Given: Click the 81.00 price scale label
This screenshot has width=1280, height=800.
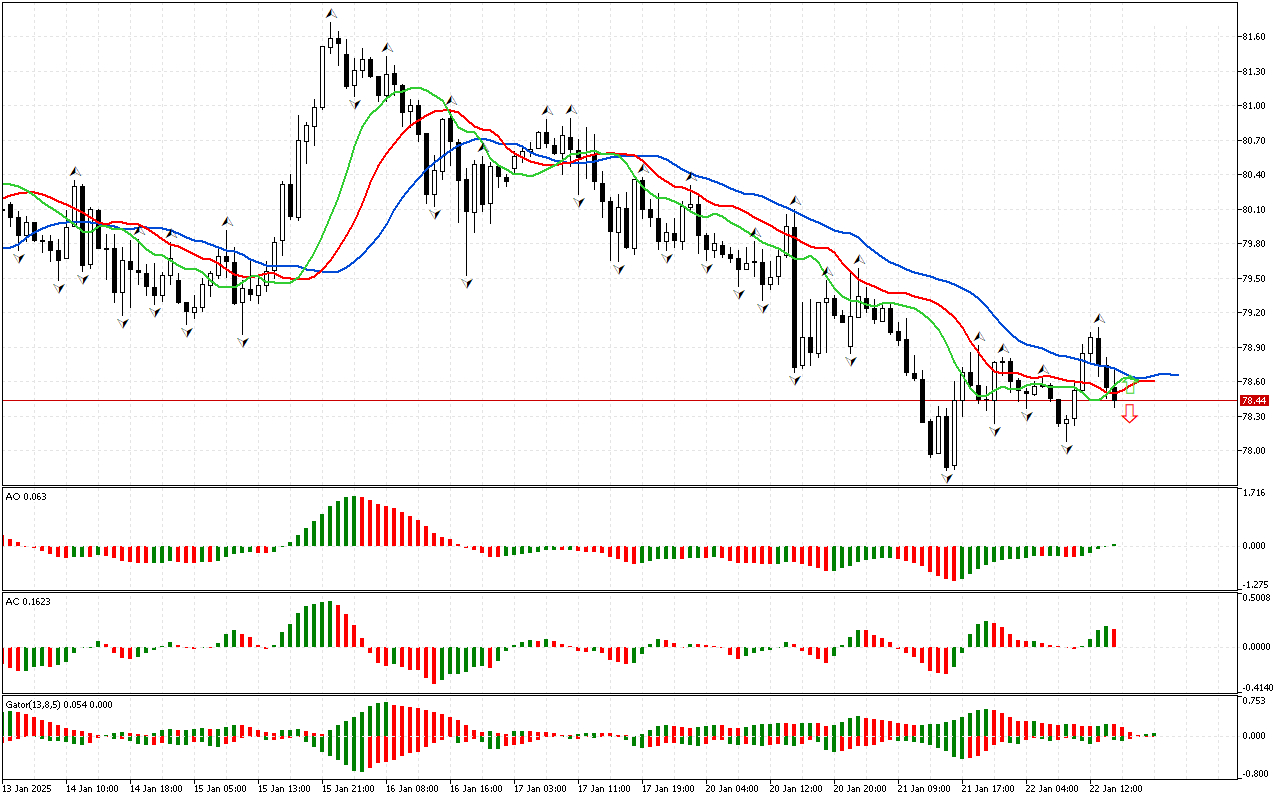Looking at the screenshot, I should click(1255, 106).
